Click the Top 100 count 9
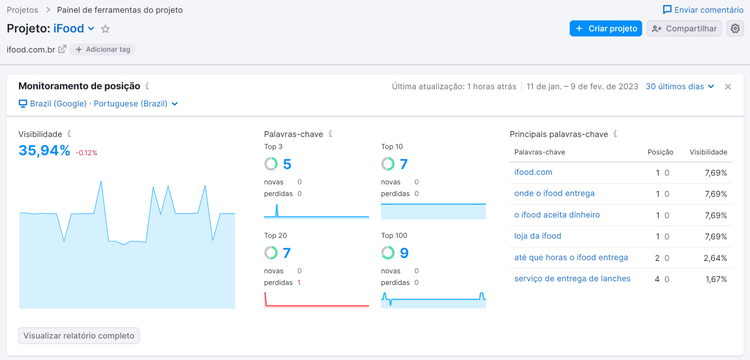The height and width of the screenshot is (360, 750). pos(404,252)
